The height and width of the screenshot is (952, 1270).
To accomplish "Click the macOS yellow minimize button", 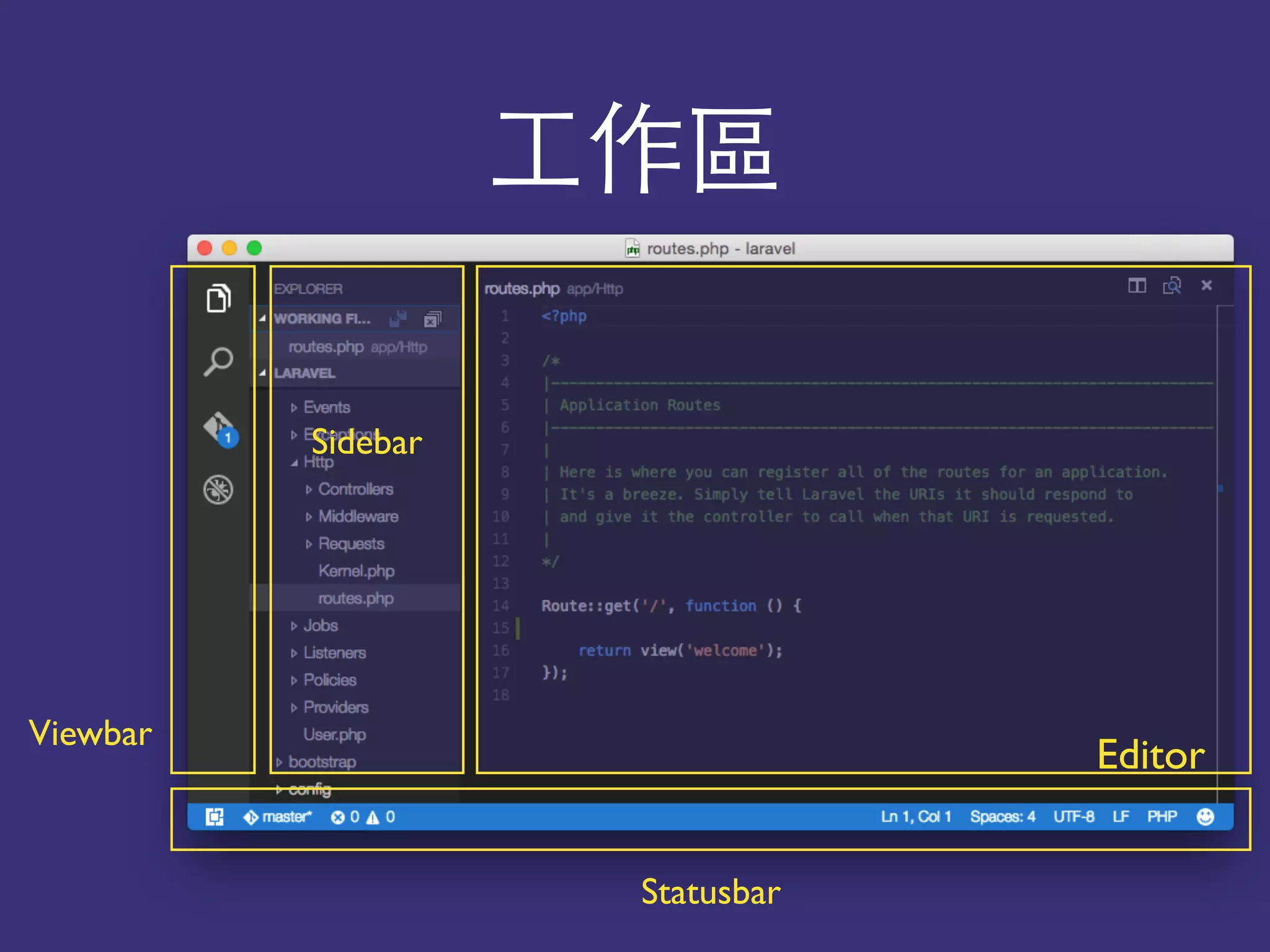I will (x=229, y=249).
